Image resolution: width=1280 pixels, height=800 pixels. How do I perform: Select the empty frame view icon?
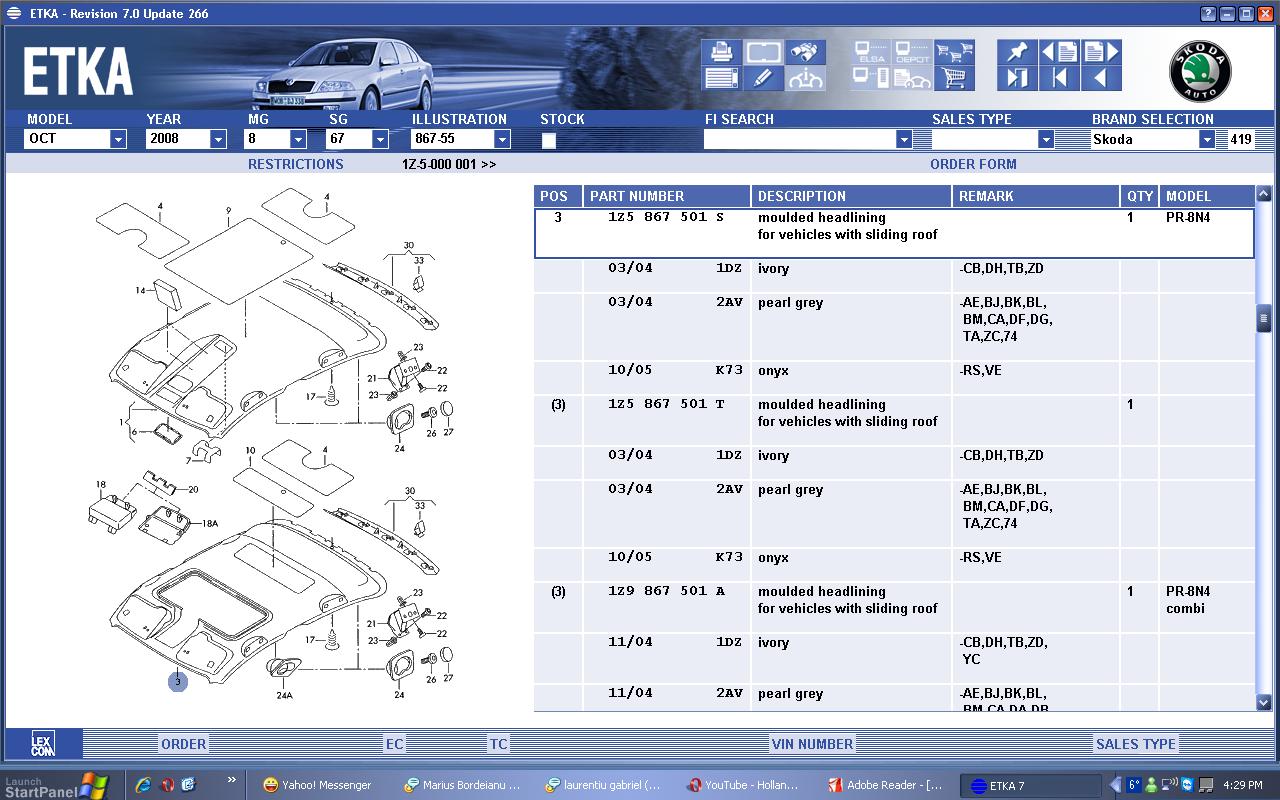(x=762, y=51)
